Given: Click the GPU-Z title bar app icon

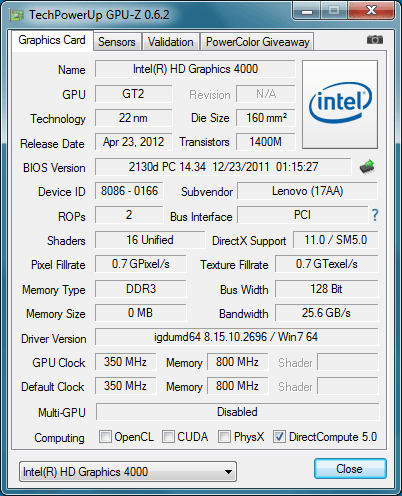Looking at the screenshot, I should coord(17,15).
